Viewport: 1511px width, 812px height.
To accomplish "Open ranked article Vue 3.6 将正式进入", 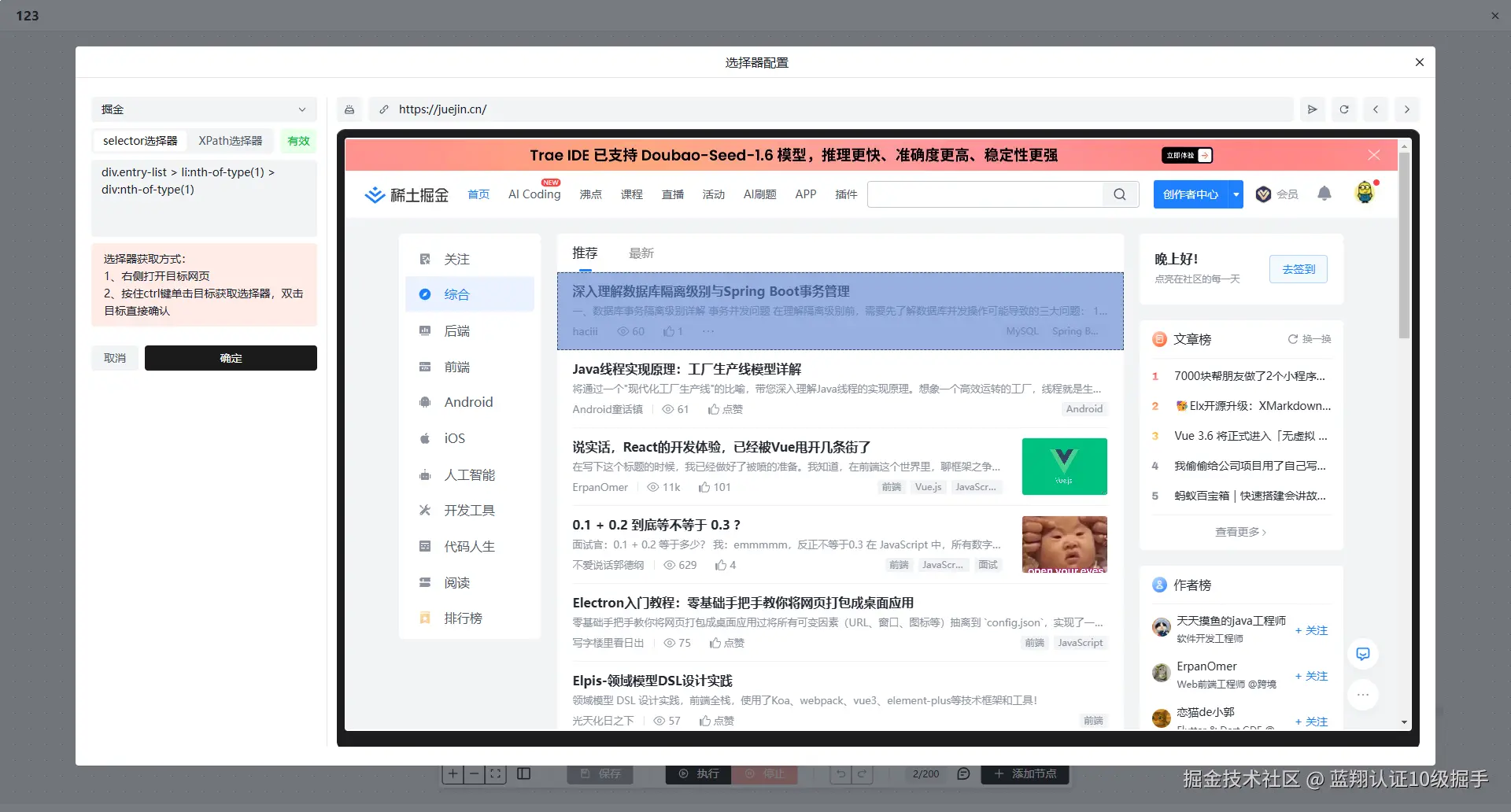I will [x=1251, y=436].
